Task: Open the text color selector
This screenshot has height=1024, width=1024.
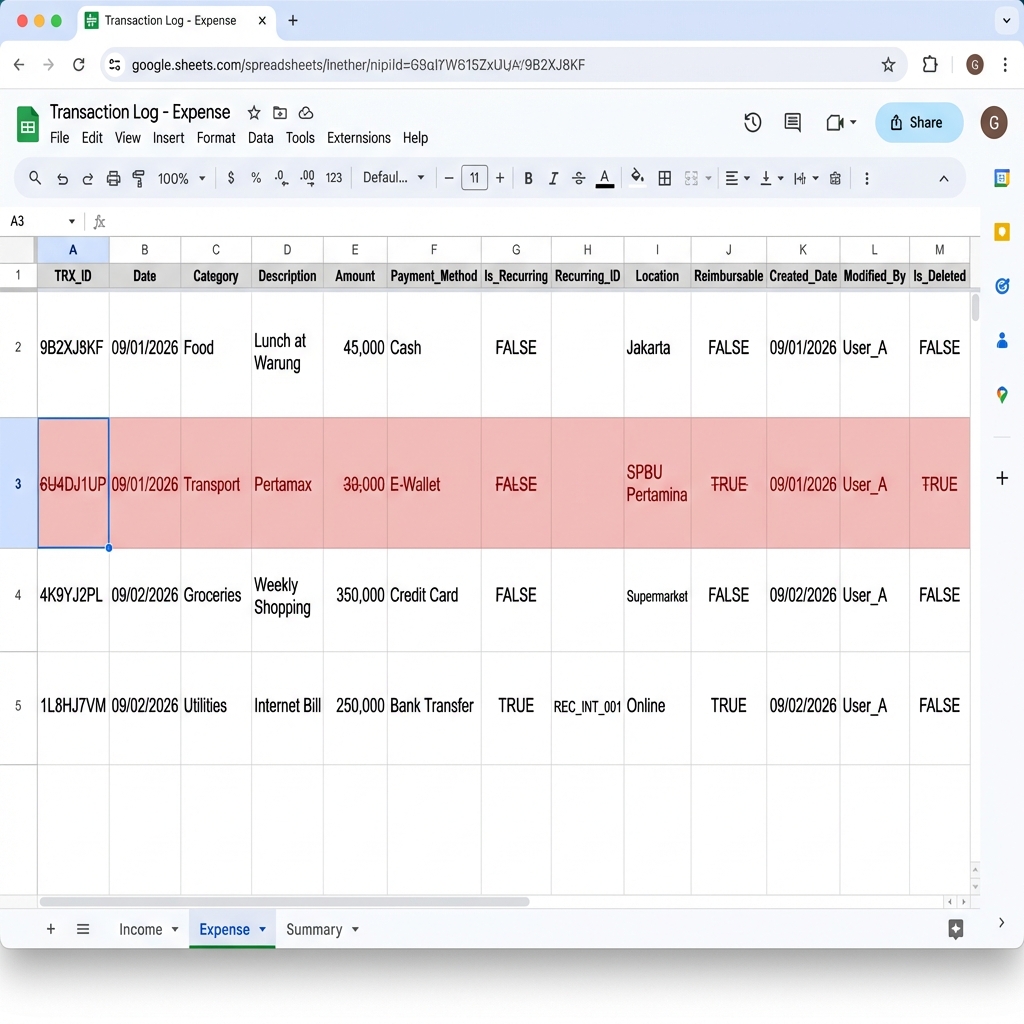Action: [x=604, y=178]
